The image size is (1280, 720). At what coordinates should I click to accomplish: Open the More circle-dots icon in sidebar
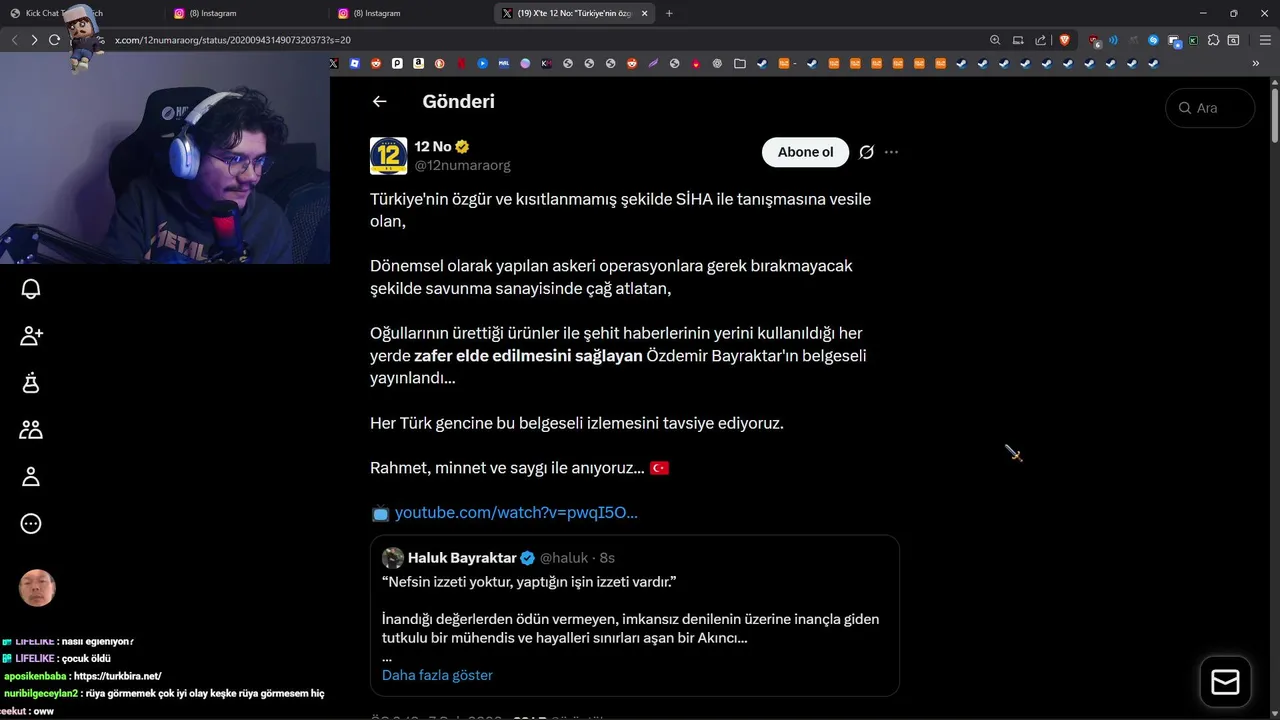click(31, 524)
